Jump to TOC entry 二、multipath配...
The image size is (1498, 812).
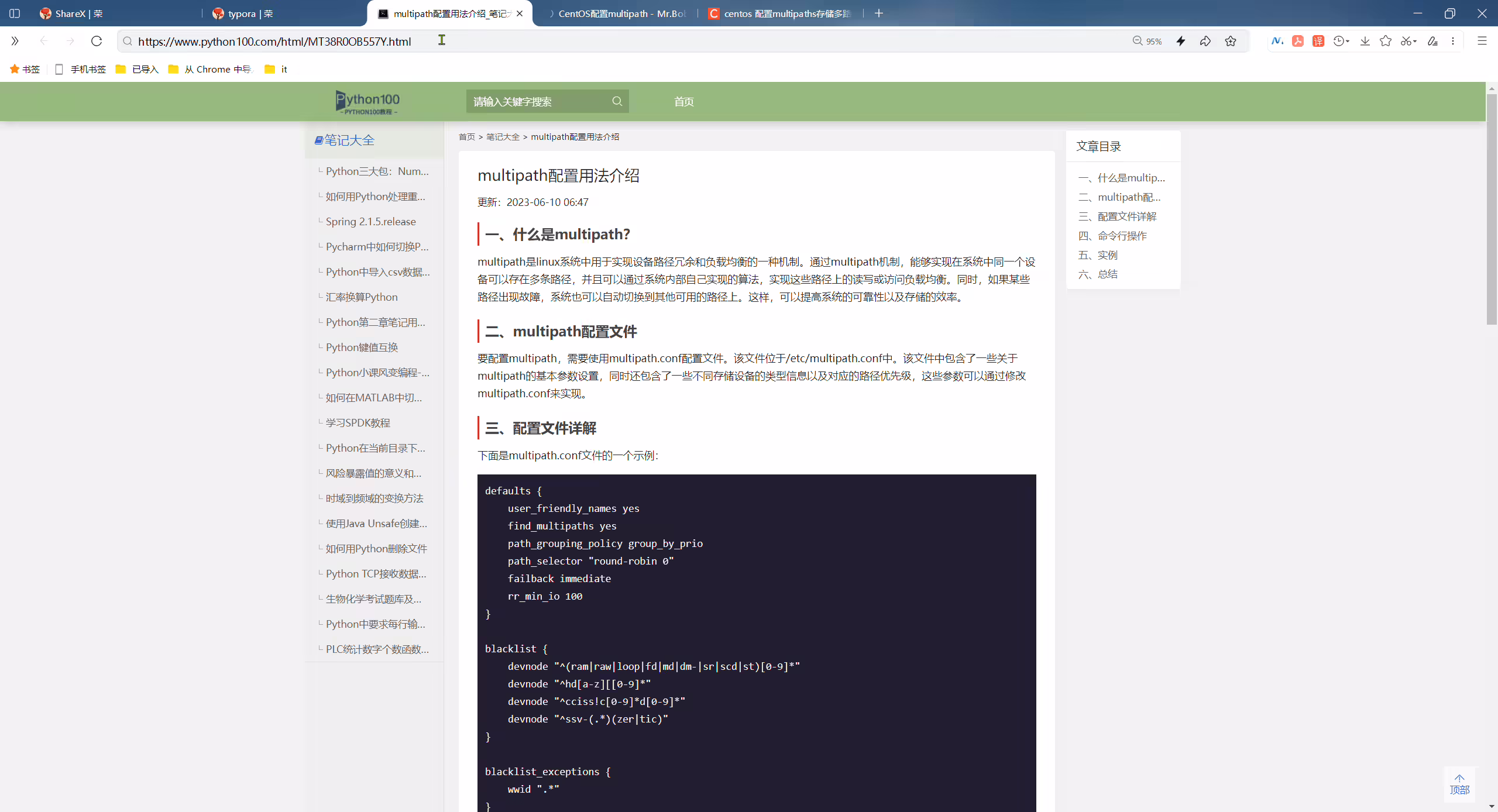(1119, 197)
